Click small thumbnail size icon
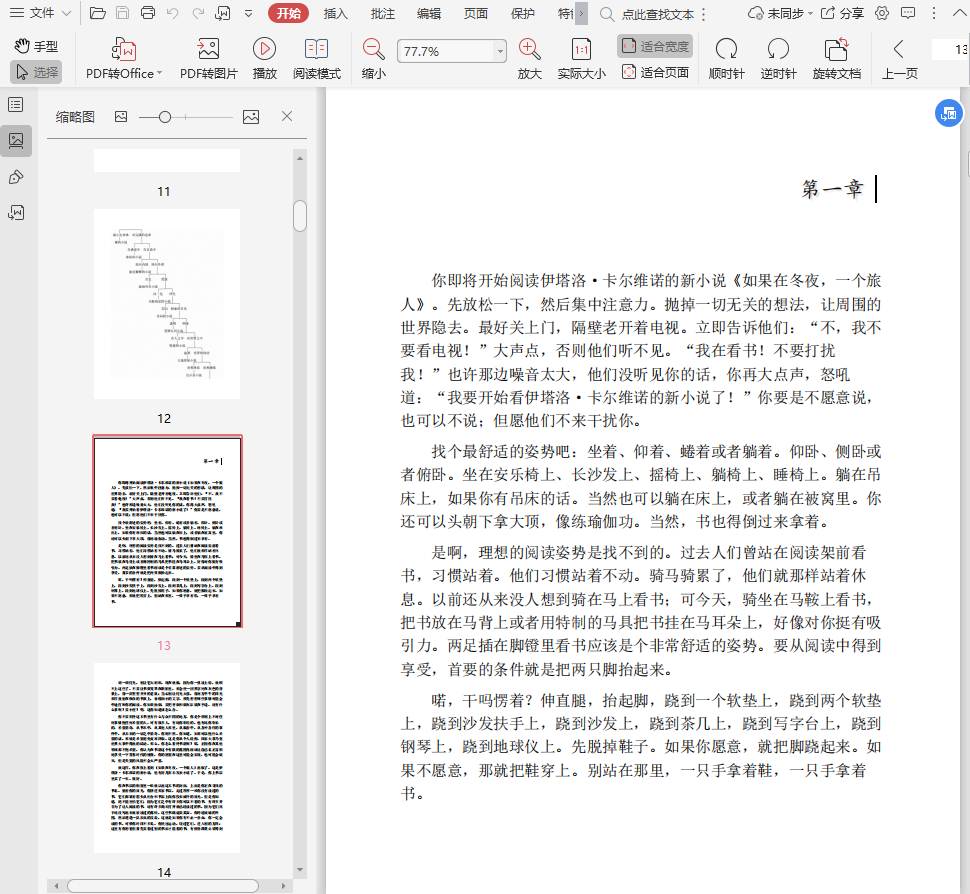970x894 pixels. (x=121, y=116)
